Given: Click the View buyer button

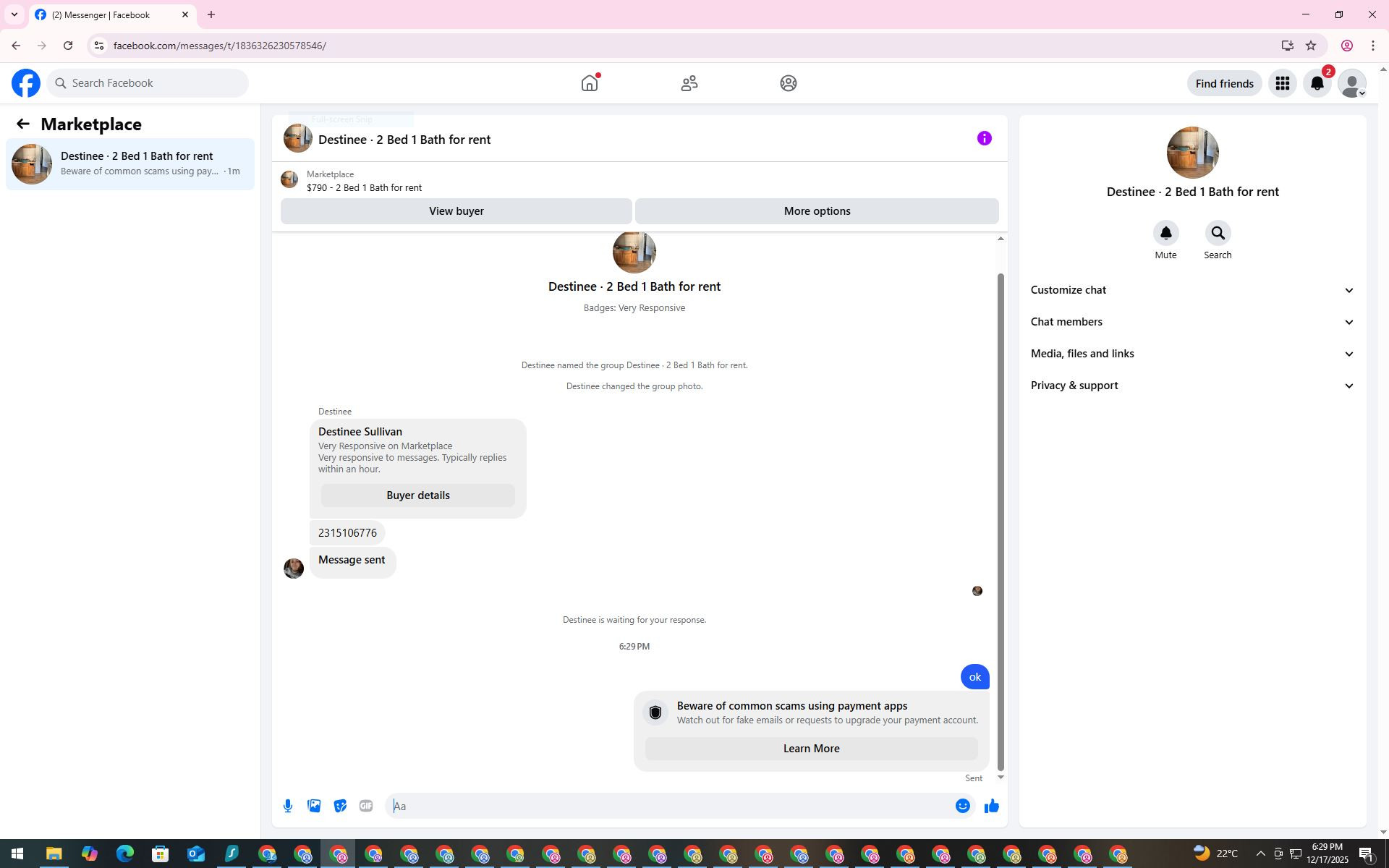Looking at the screenshot, I should tap(456, 211).
